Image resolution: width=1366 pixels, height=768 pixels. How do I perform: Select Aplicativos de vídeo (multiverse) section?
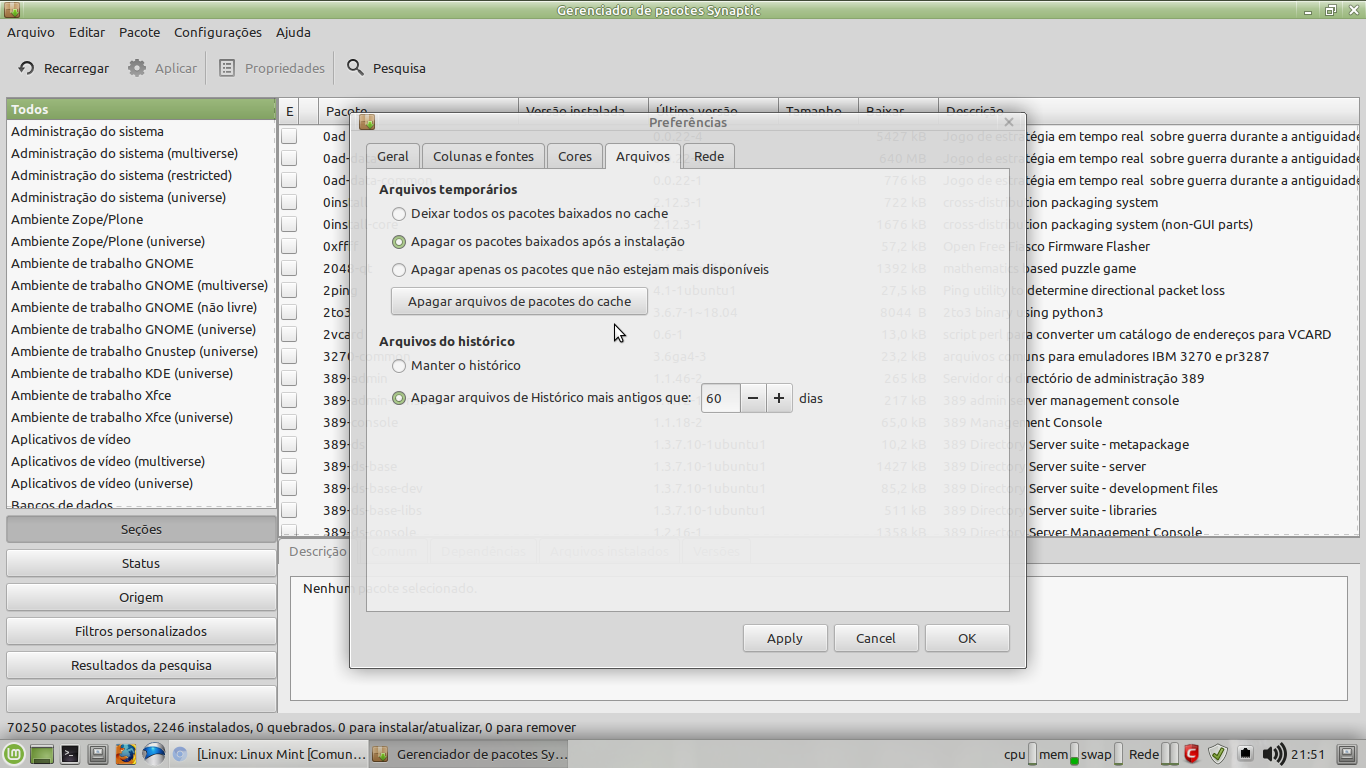coord(141,461)
